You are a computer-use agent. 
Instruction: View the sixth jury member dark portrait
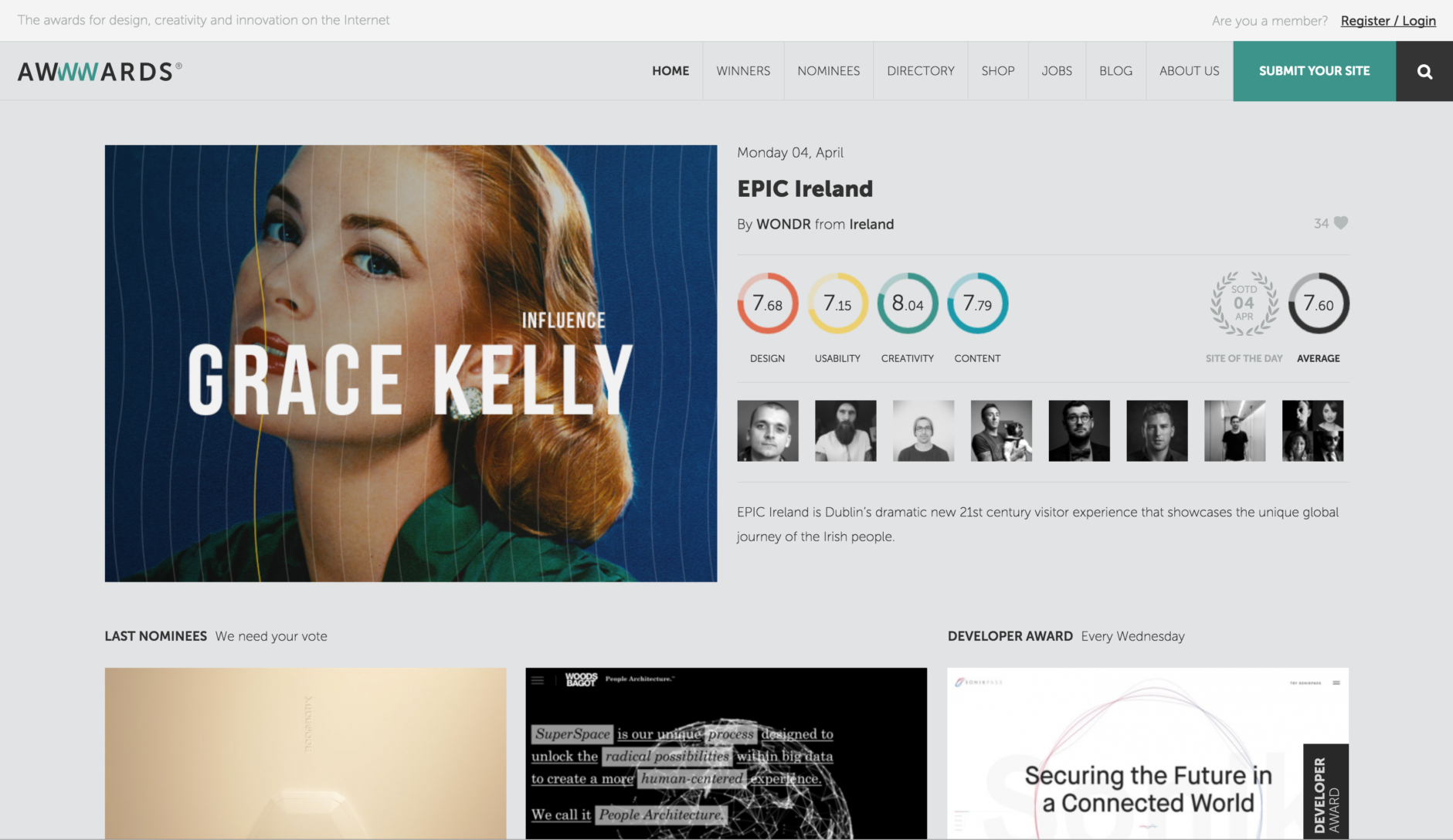tap(1157, 431)
